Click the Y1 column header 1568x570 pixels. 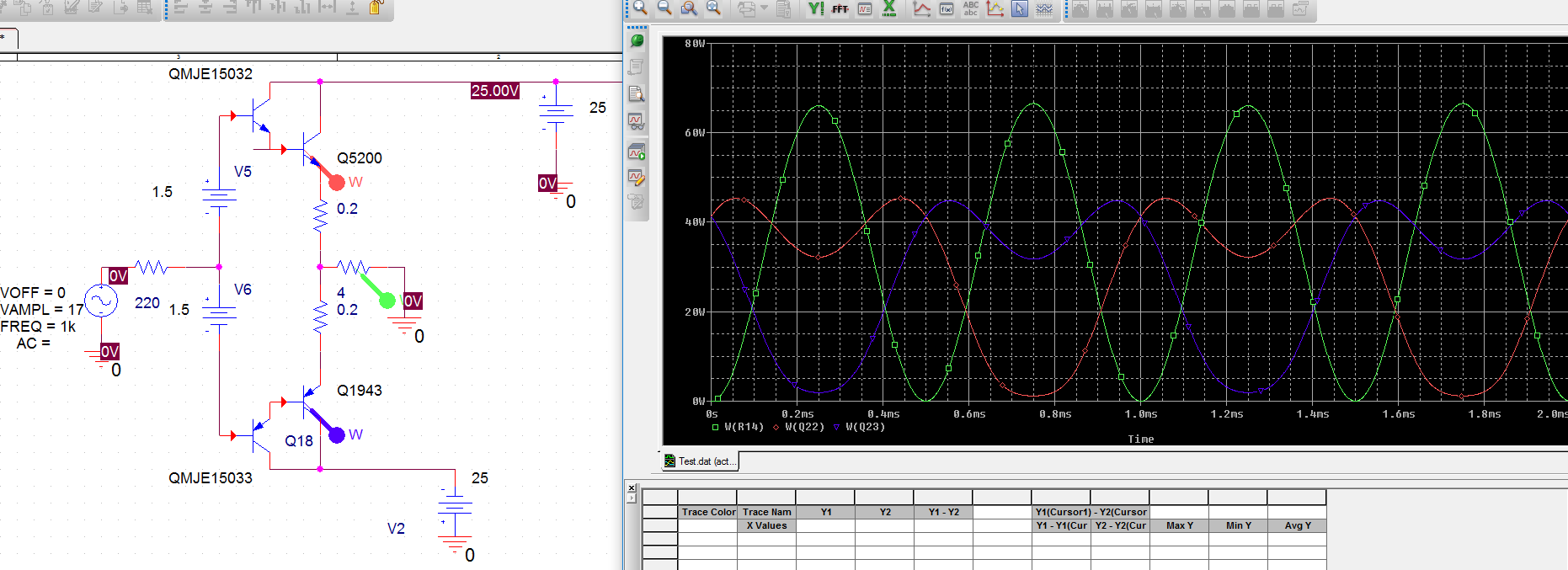(825, 512)
